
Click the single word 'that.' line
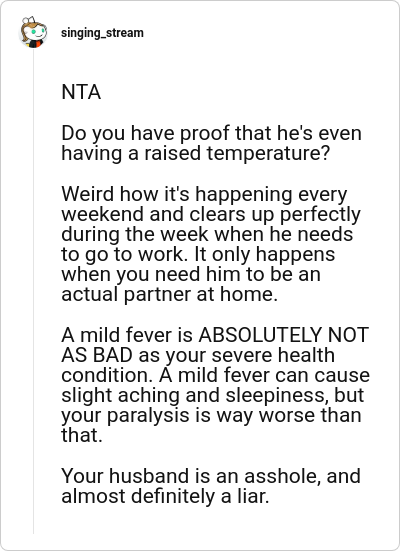82,435
